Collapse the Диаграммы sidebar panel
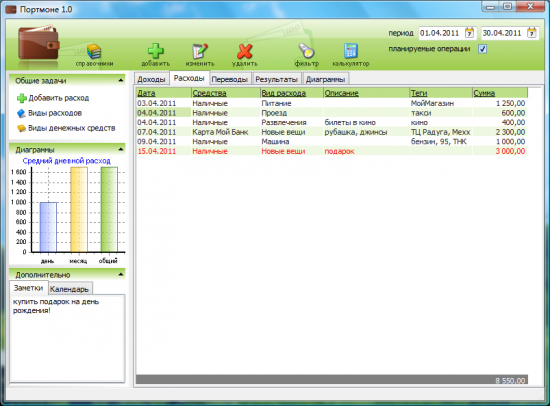This screenshot has width=550, height=406. (x=121, y=149)
